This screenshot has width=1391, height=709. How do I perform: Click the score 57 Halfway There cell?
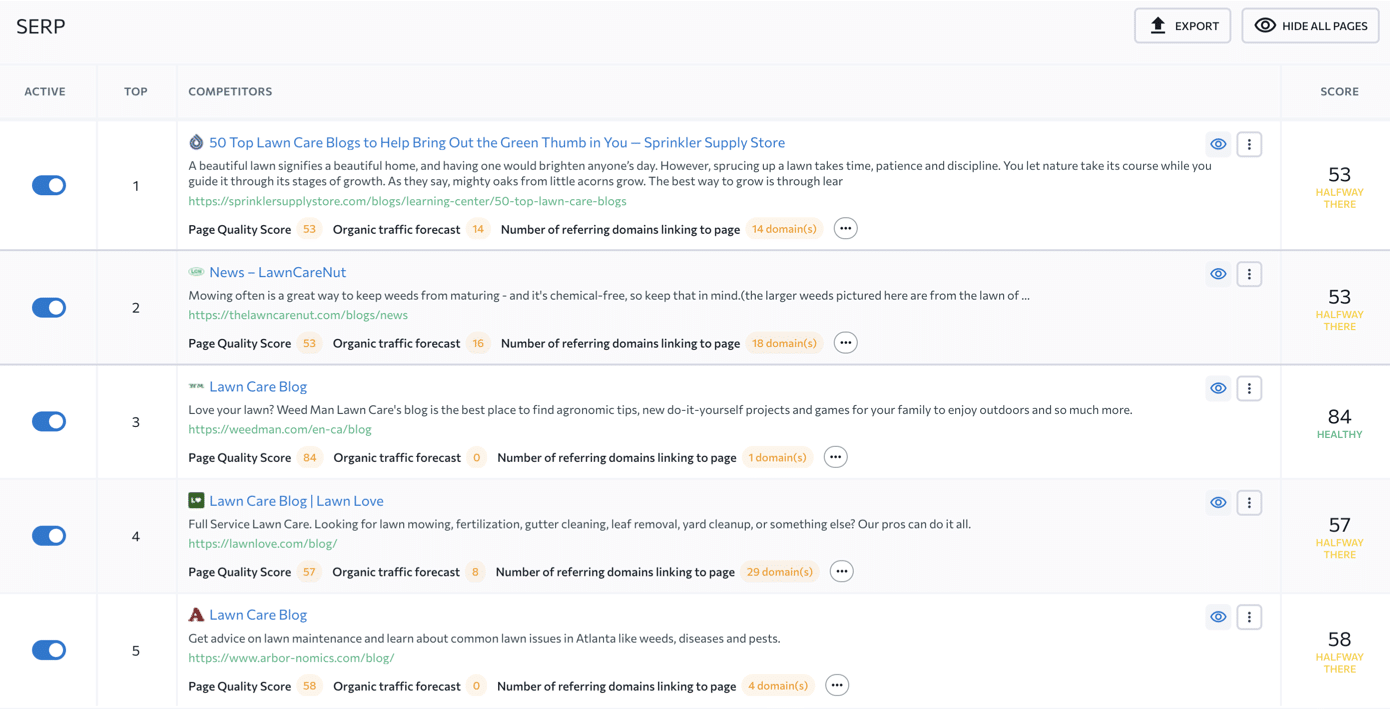click(x=1339, y=536)
